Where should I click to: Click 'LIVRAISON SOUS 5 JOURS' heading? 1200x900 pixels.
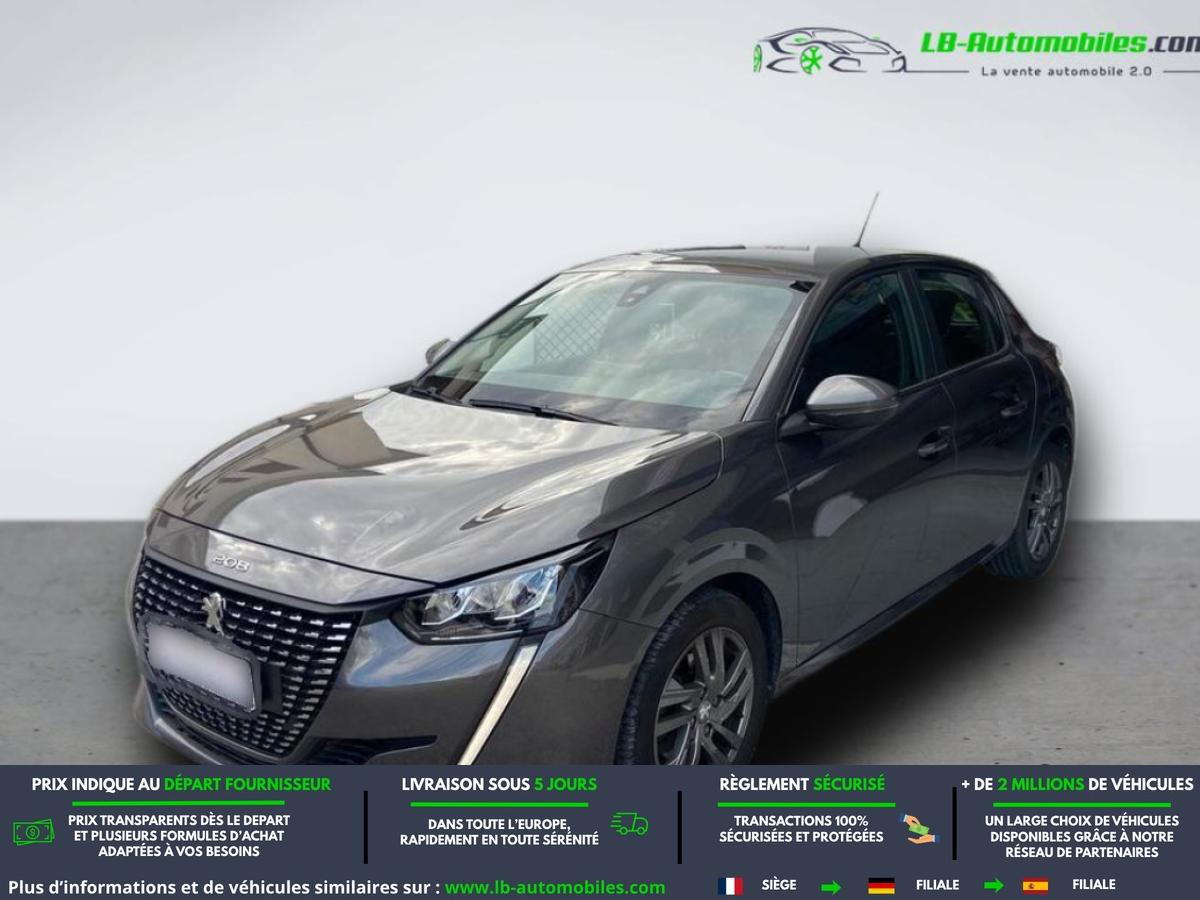pyautogui.click(x=499, y=785)
